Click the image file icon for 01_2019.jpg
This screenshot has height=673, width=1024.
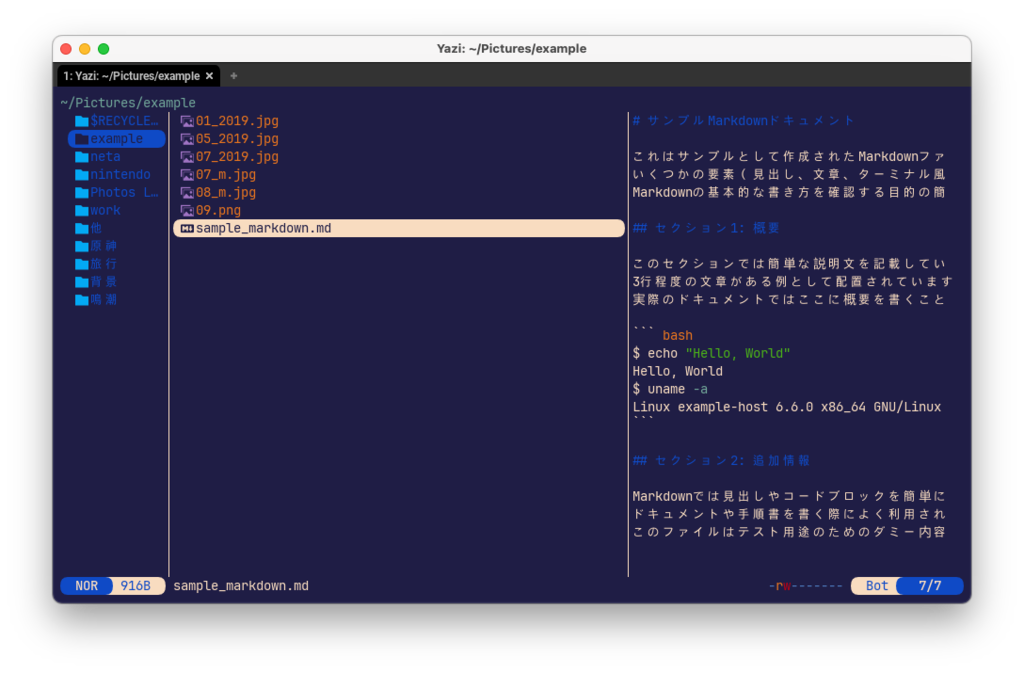187,121
